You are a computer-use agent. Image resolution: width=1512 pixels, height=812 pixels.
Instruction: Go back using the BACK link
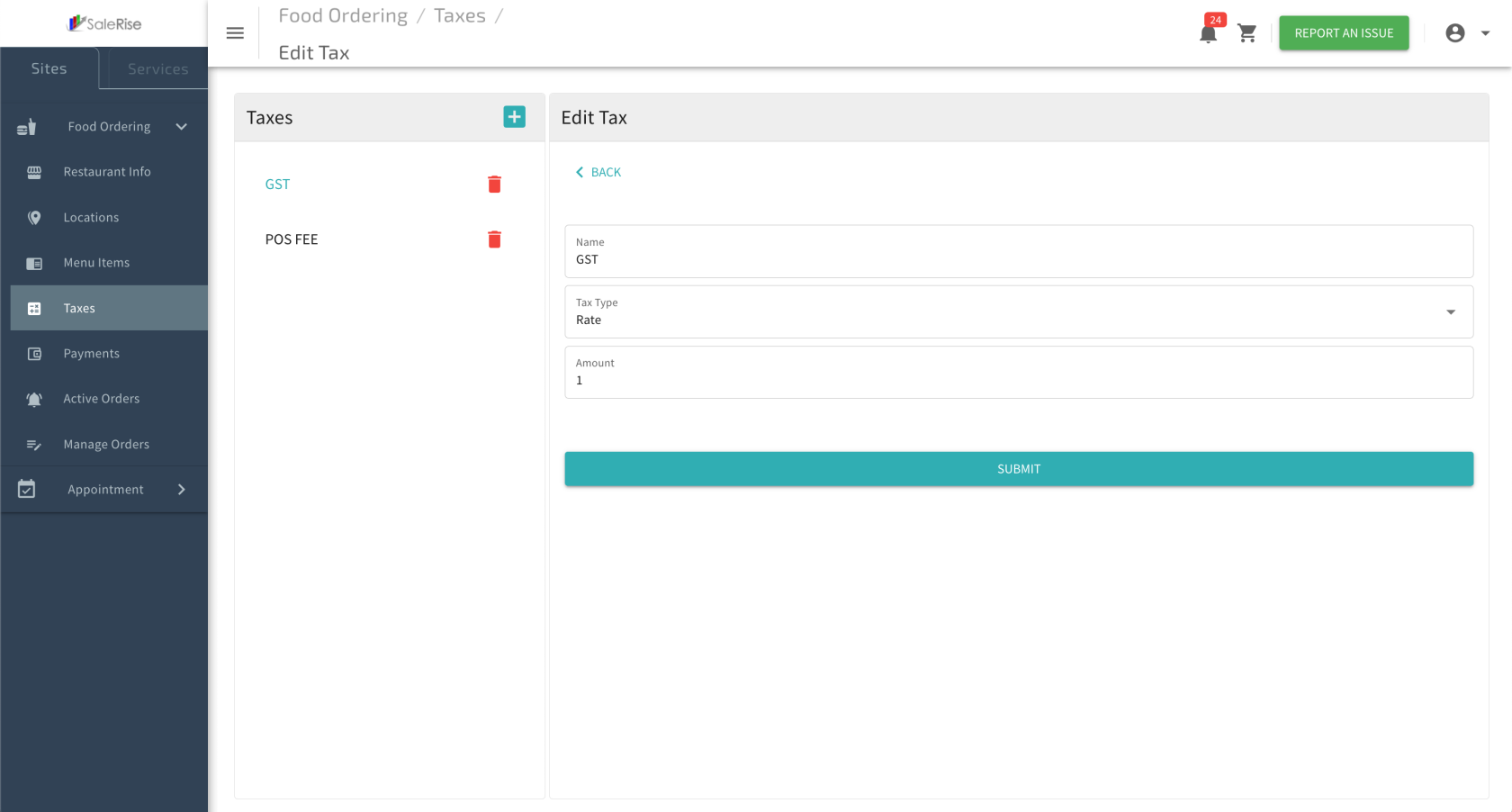pyautogui.click(x=598, y=172)
